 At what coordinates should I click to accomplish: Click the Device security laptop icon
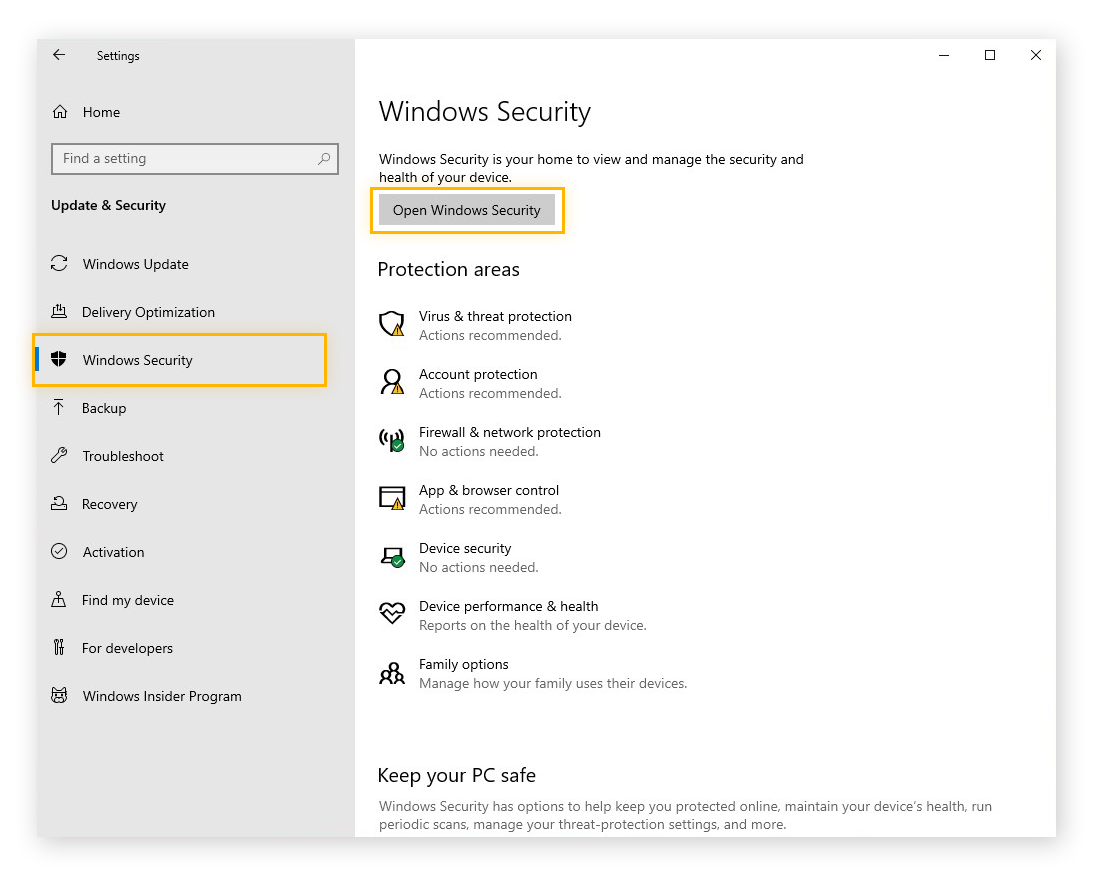[x=392, y=557]
